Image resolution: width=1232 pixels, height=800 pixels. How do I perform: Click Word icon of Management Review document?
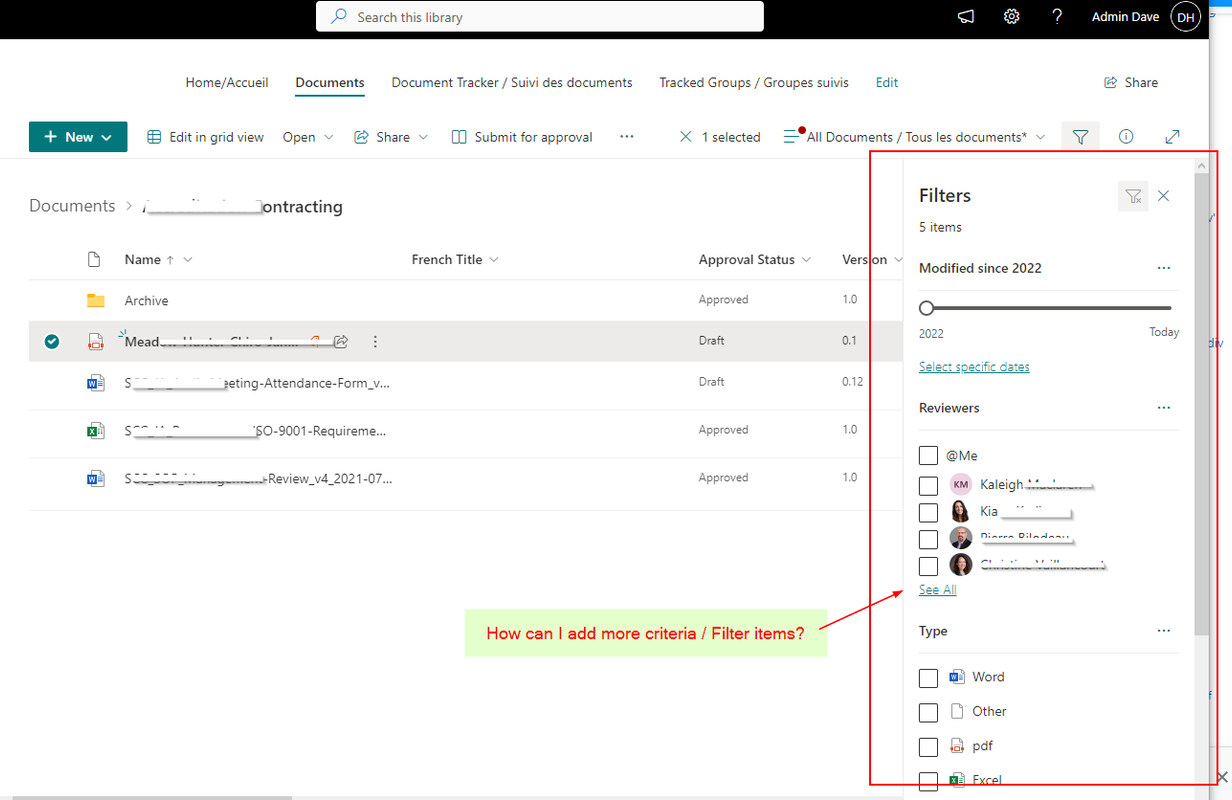click(95, 479)
